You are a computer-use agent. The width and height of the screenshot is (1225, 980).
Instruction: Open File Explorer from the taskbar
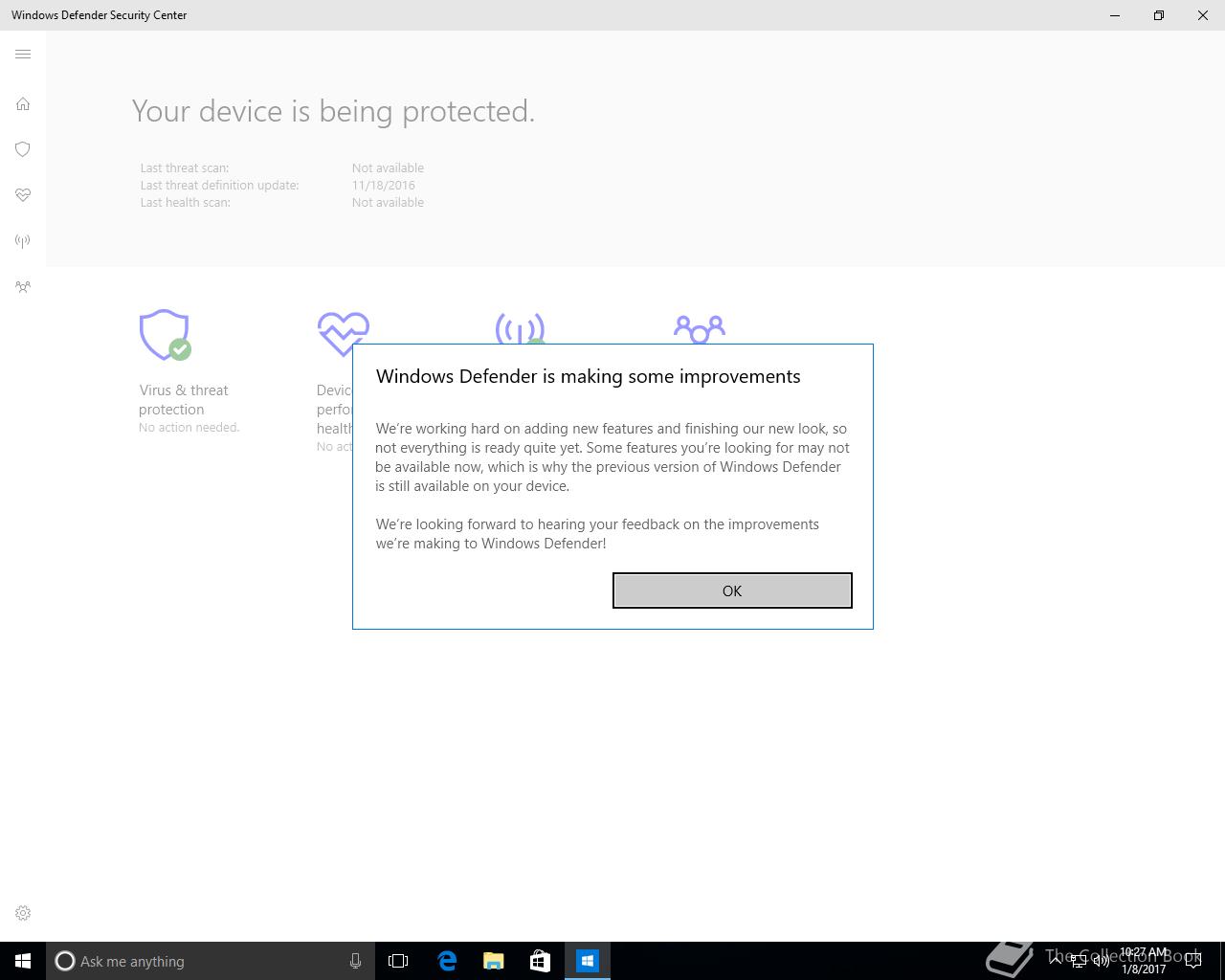494,961
